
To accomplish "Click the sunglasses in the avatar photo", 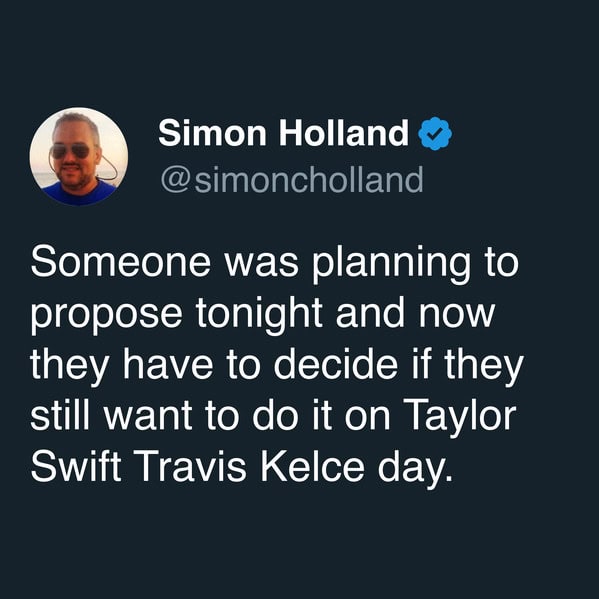I will pyautogui.click(x=70, y=151).
